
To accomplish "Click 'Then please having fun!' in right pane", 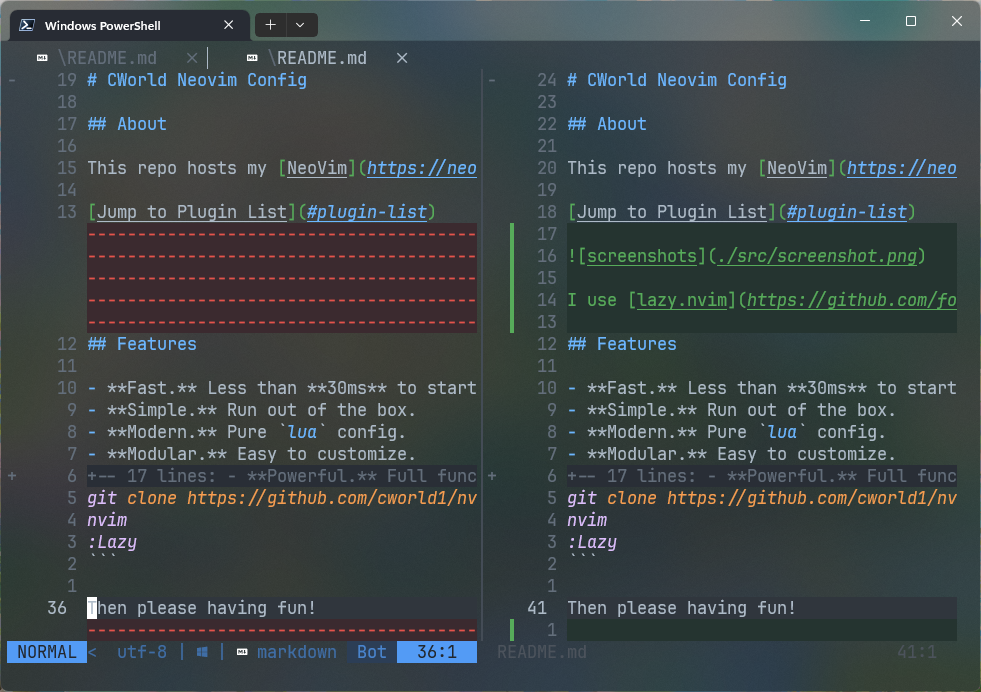I will [x=681, y=608].
